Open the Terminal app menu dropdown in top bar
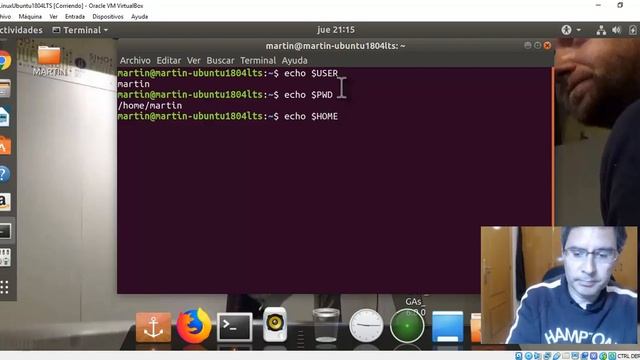 (80, 30)
